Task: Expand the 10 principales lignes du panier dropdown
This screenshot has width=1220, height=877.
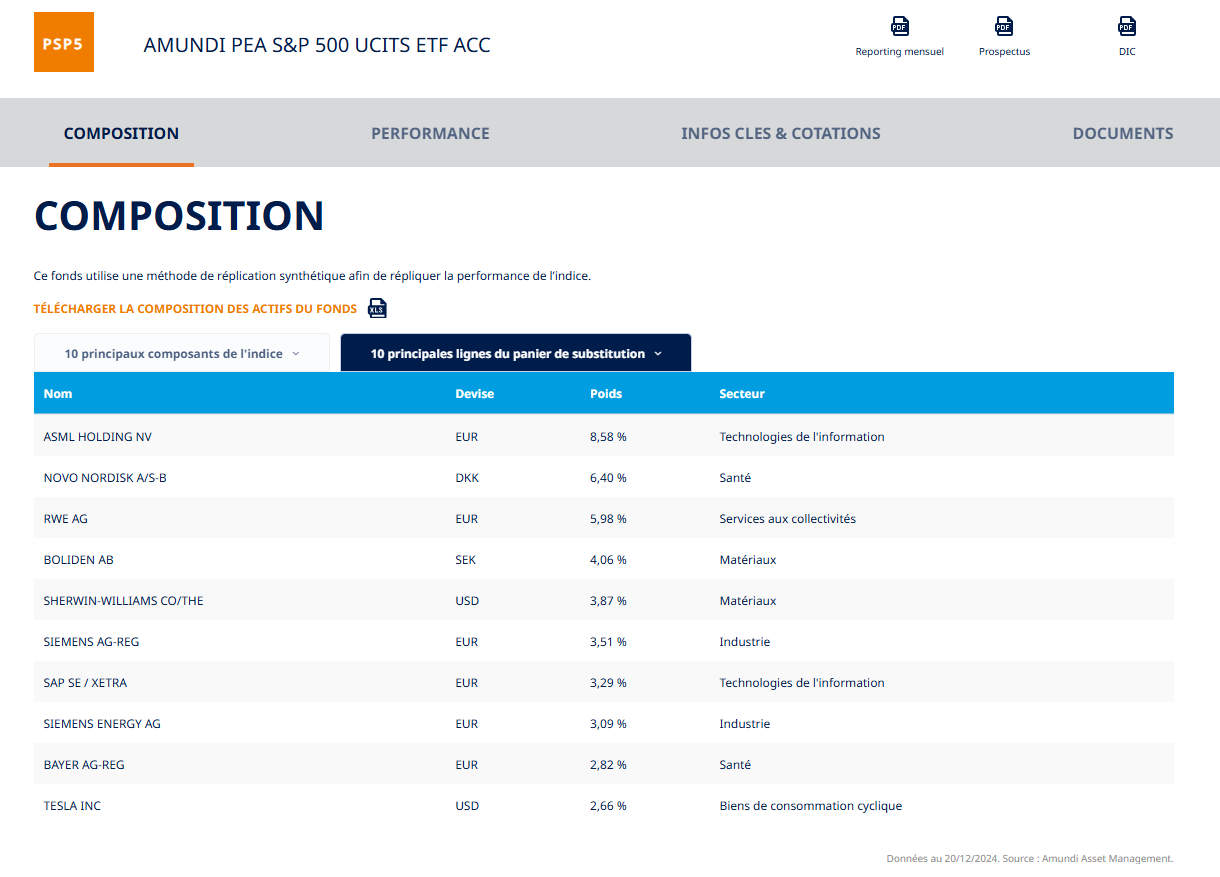Action: tap(516, 353)
